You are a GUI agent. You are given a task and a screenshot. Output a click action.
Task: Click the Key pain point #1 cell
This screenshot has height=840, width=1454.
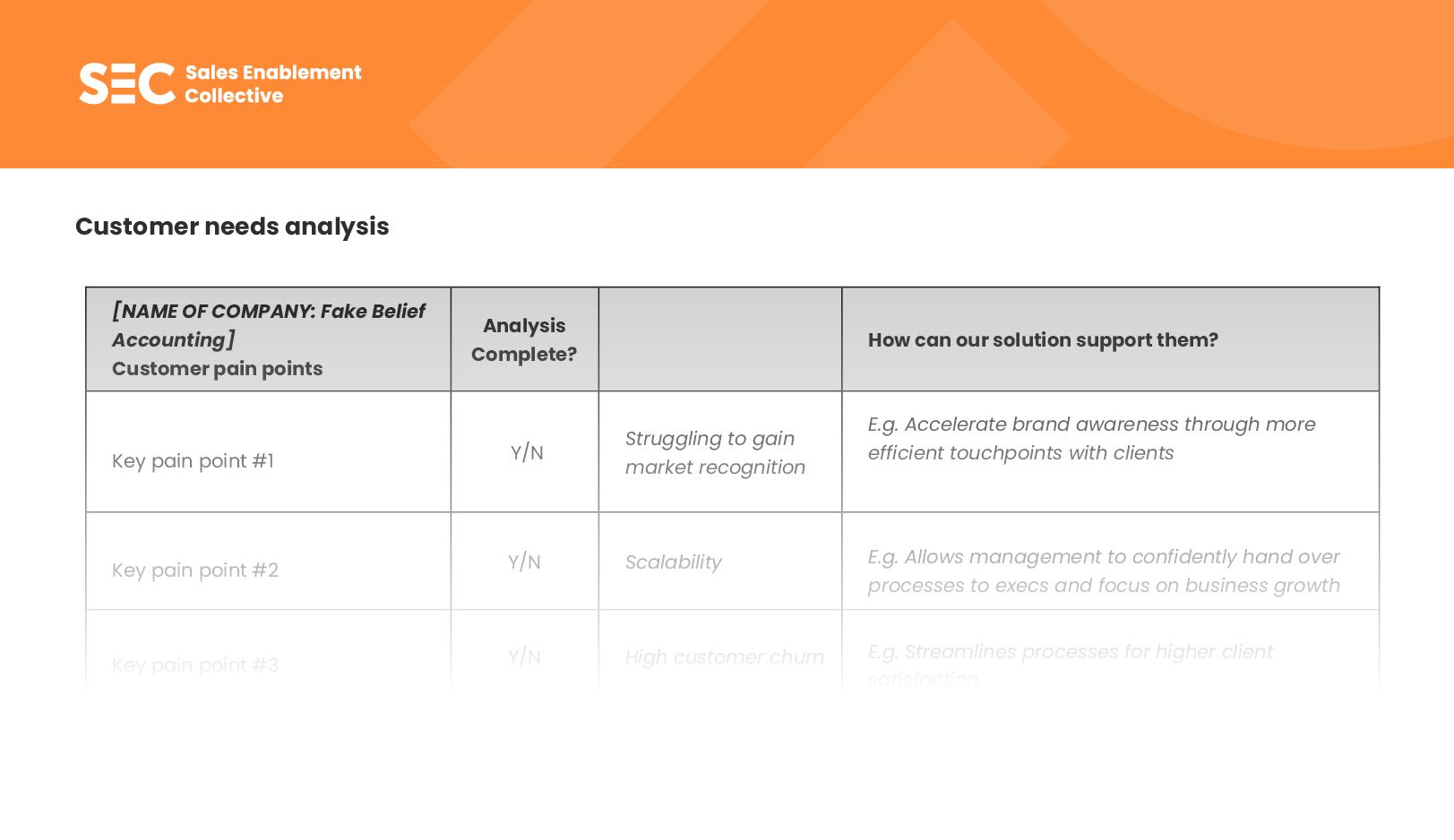(193, 461)
